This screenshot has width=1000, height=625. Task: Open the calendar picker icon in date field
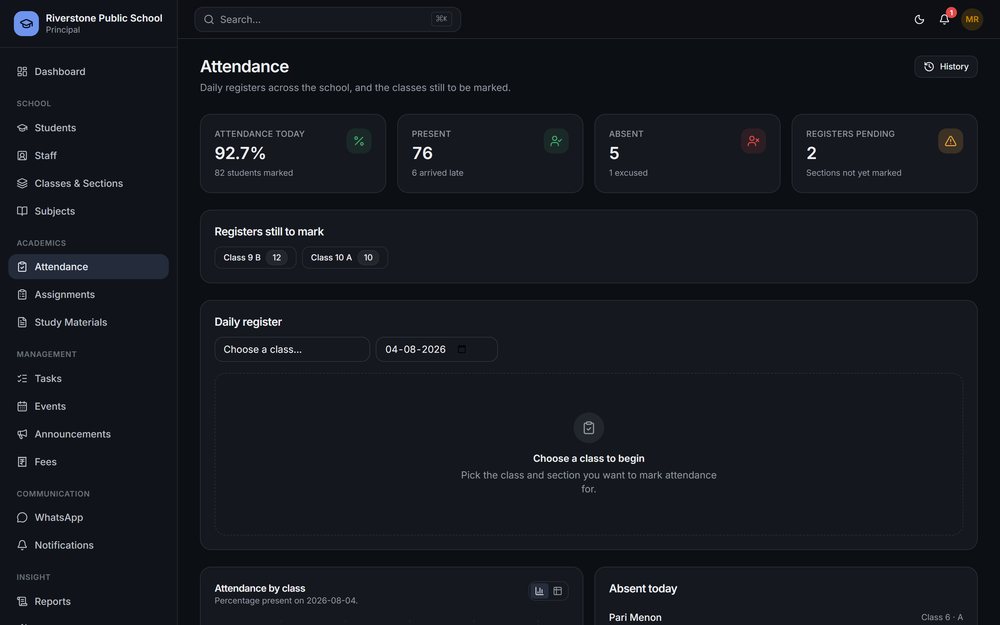click(x=462, y=349)
